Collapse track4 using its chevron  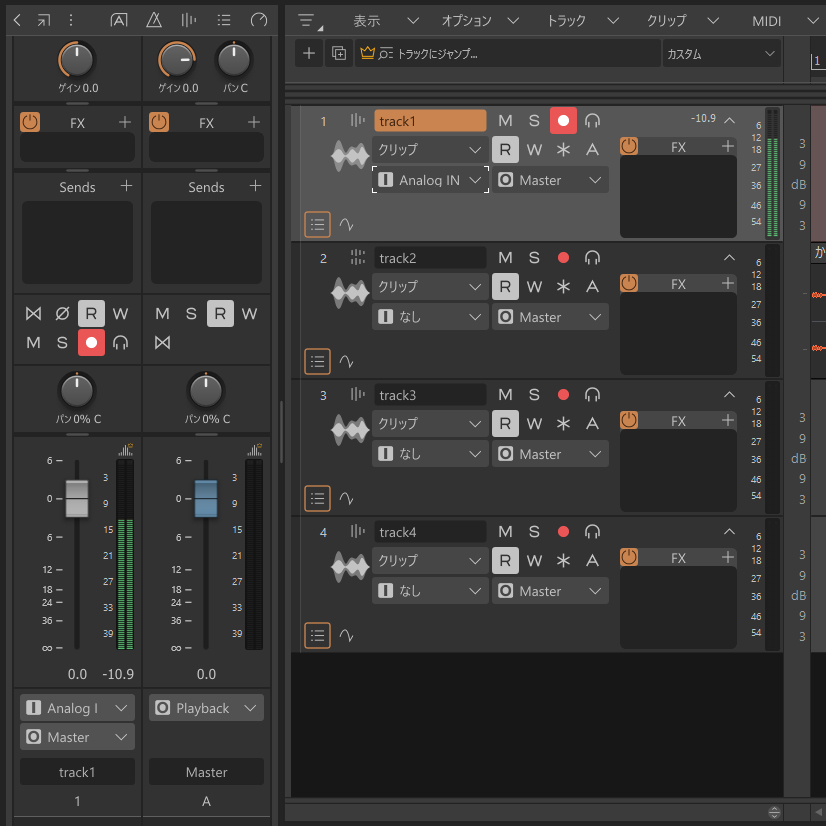pos(729,532)
